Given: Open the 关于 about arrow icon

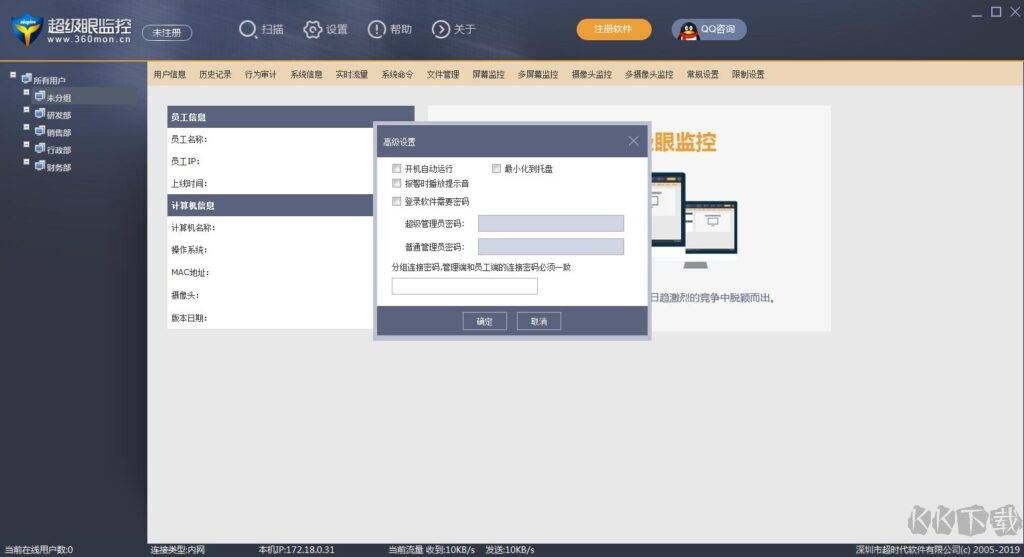Looking at the screenshot, I should (x=441, y=29).
